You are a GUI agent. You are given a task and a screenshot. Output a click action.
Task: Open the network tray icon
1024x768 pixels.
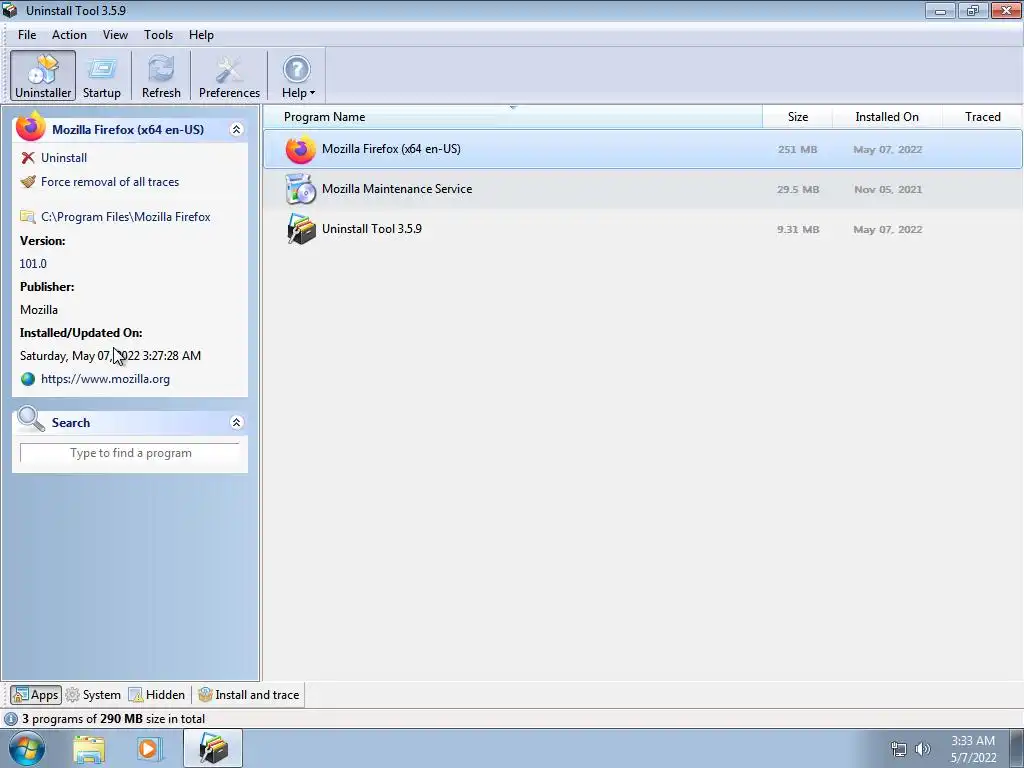[x=899, y=749]
